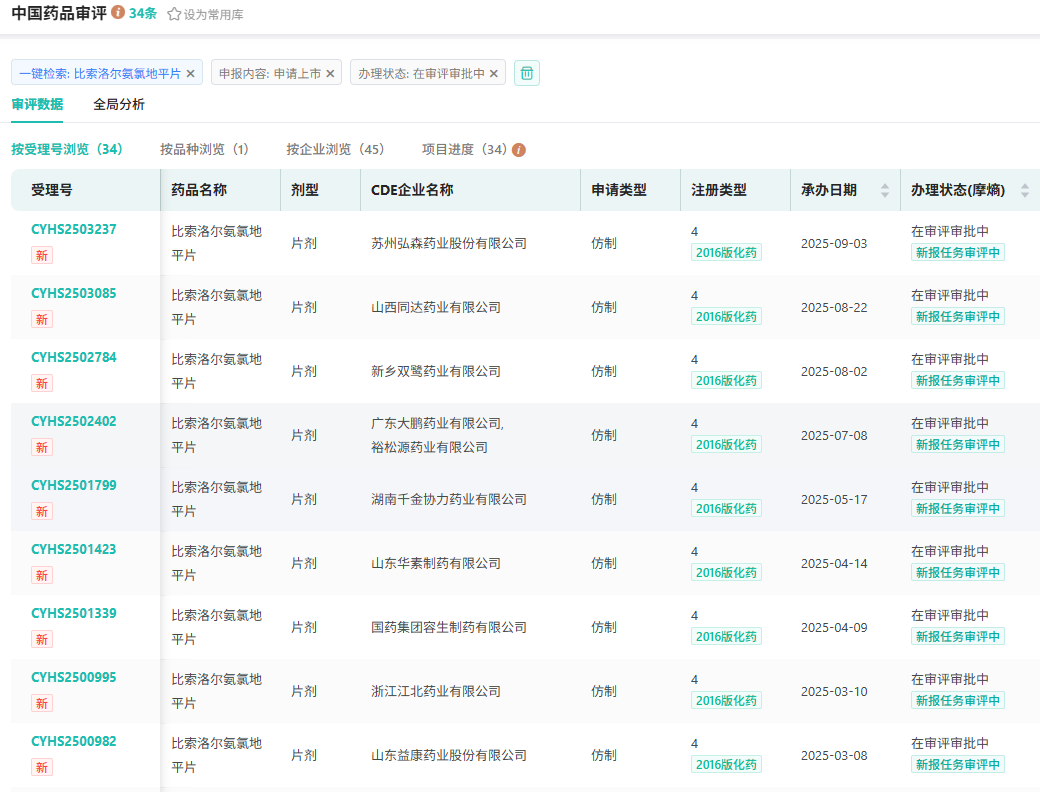Click the star icon to set 常用库
1040x792 pixels.
coord(174,14)
